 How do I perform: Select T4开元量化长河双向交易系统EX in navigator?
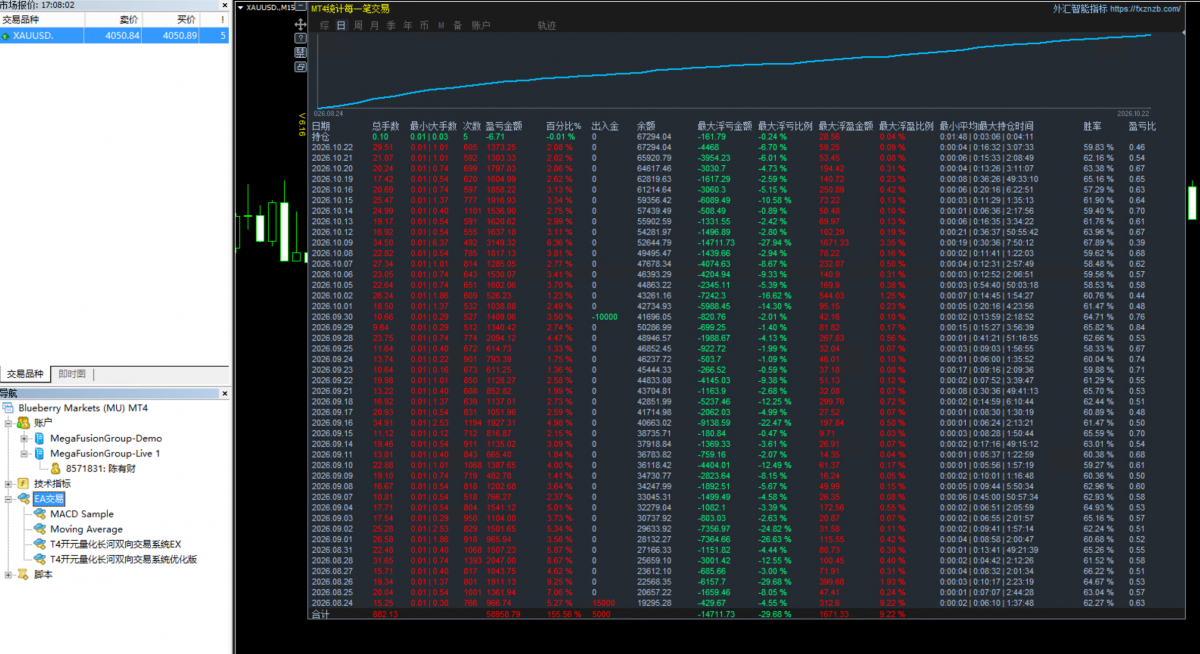115,544
